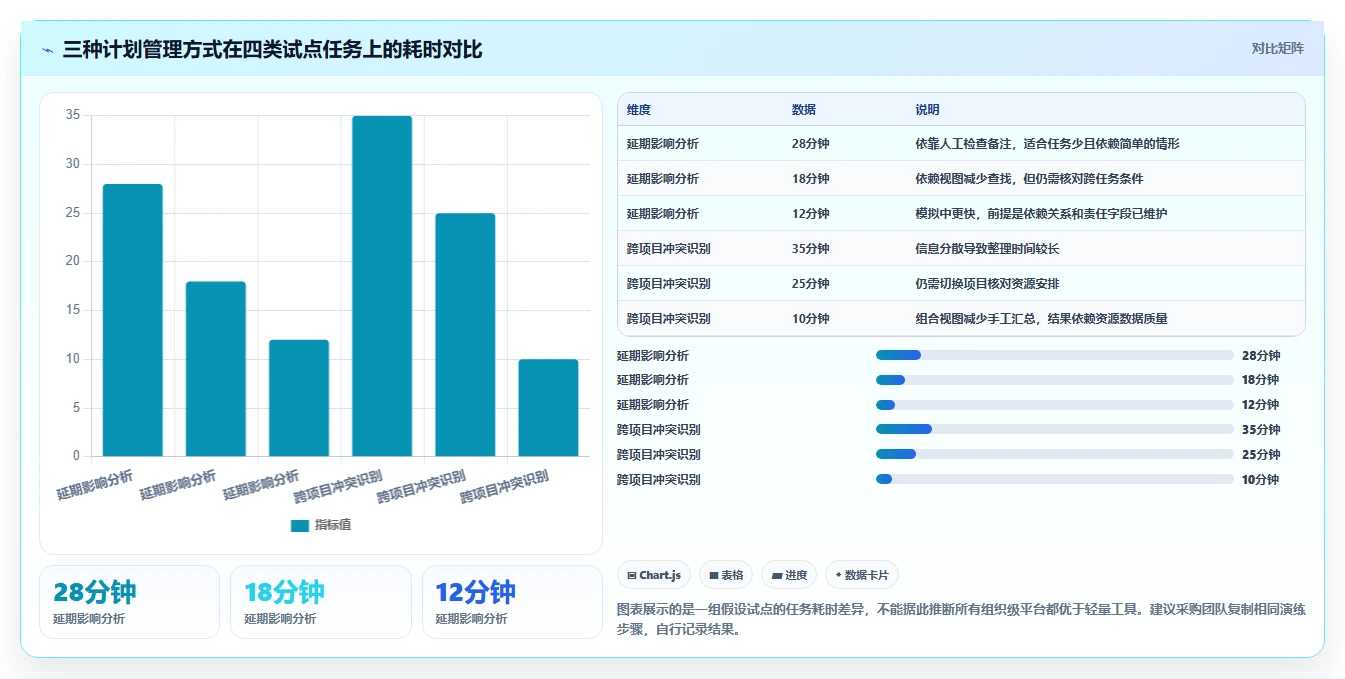The image size is (1345, 679).
Task: Select the 表格 chip
Action: (726, 575)
